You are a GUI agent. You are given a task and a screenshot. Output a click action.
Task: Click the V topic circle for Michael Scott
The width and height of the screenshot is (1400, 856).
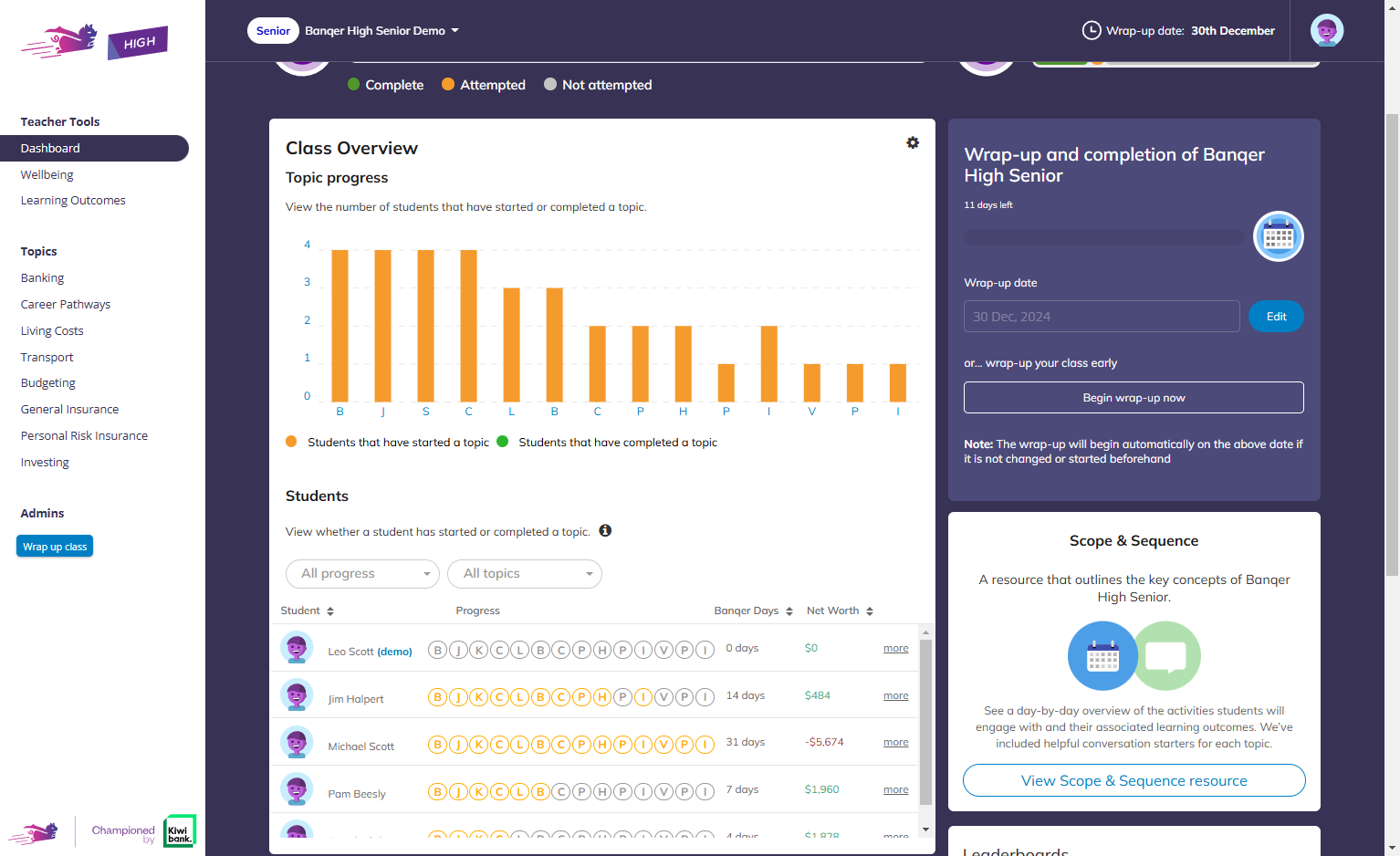pyautogui.click(x=663, y=745)
